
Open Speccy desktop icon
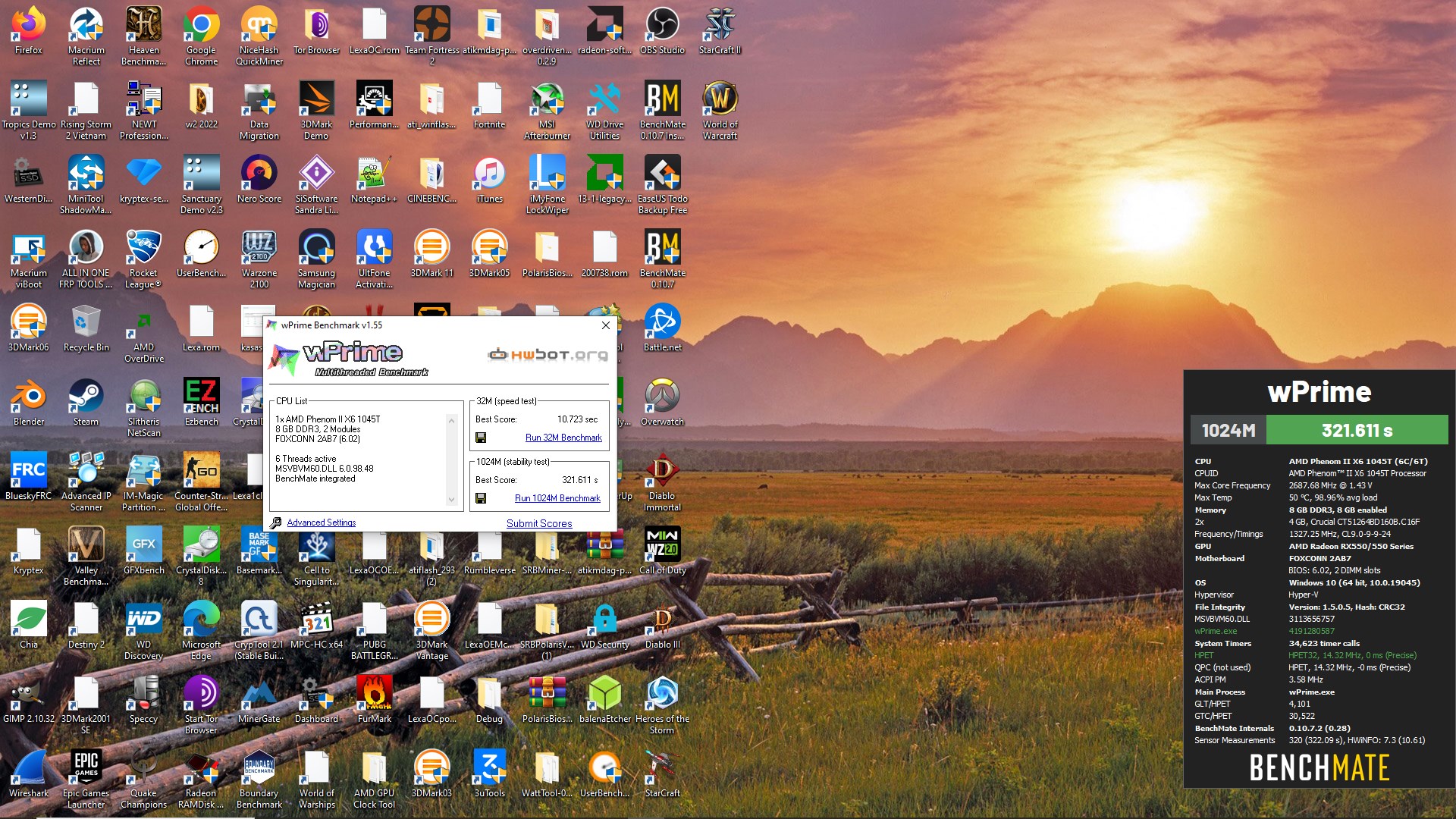(144, 699)
